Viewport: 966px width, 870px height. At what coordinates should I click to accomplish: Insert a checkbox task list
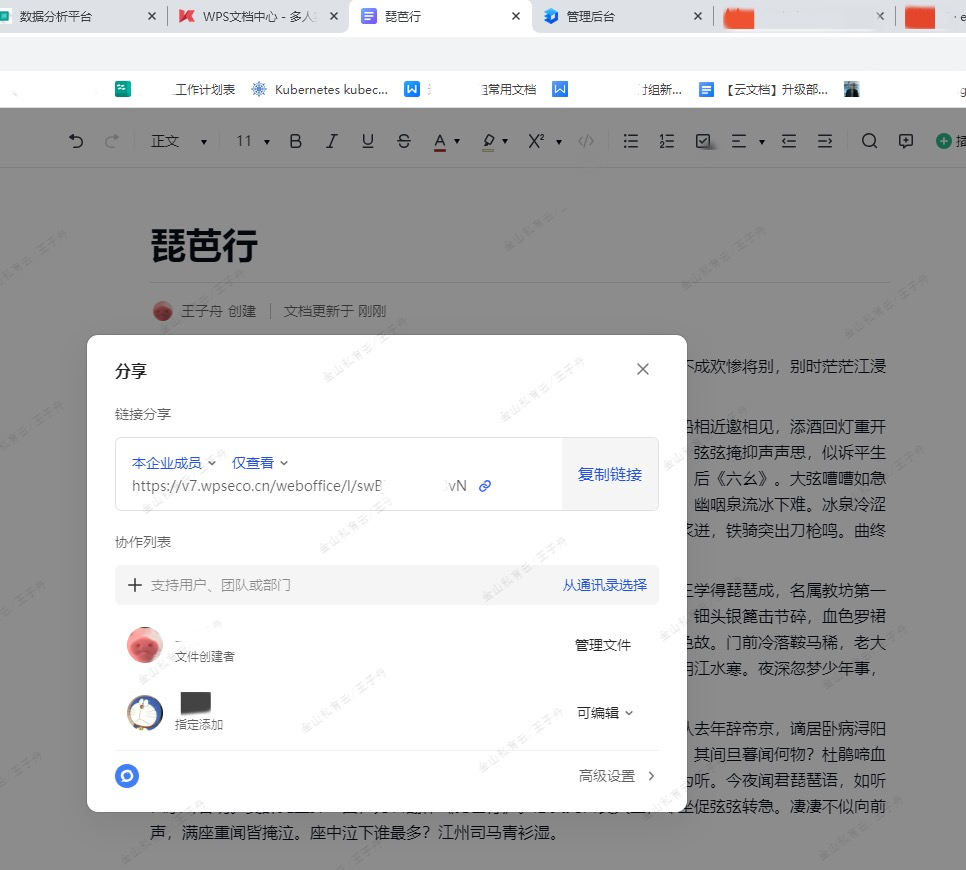pos(703,141)
